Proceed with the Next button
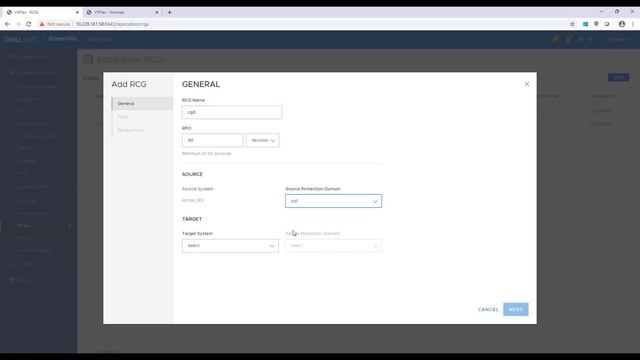The image size is (640, 360). pyautogui.click(x=516, y=309)
